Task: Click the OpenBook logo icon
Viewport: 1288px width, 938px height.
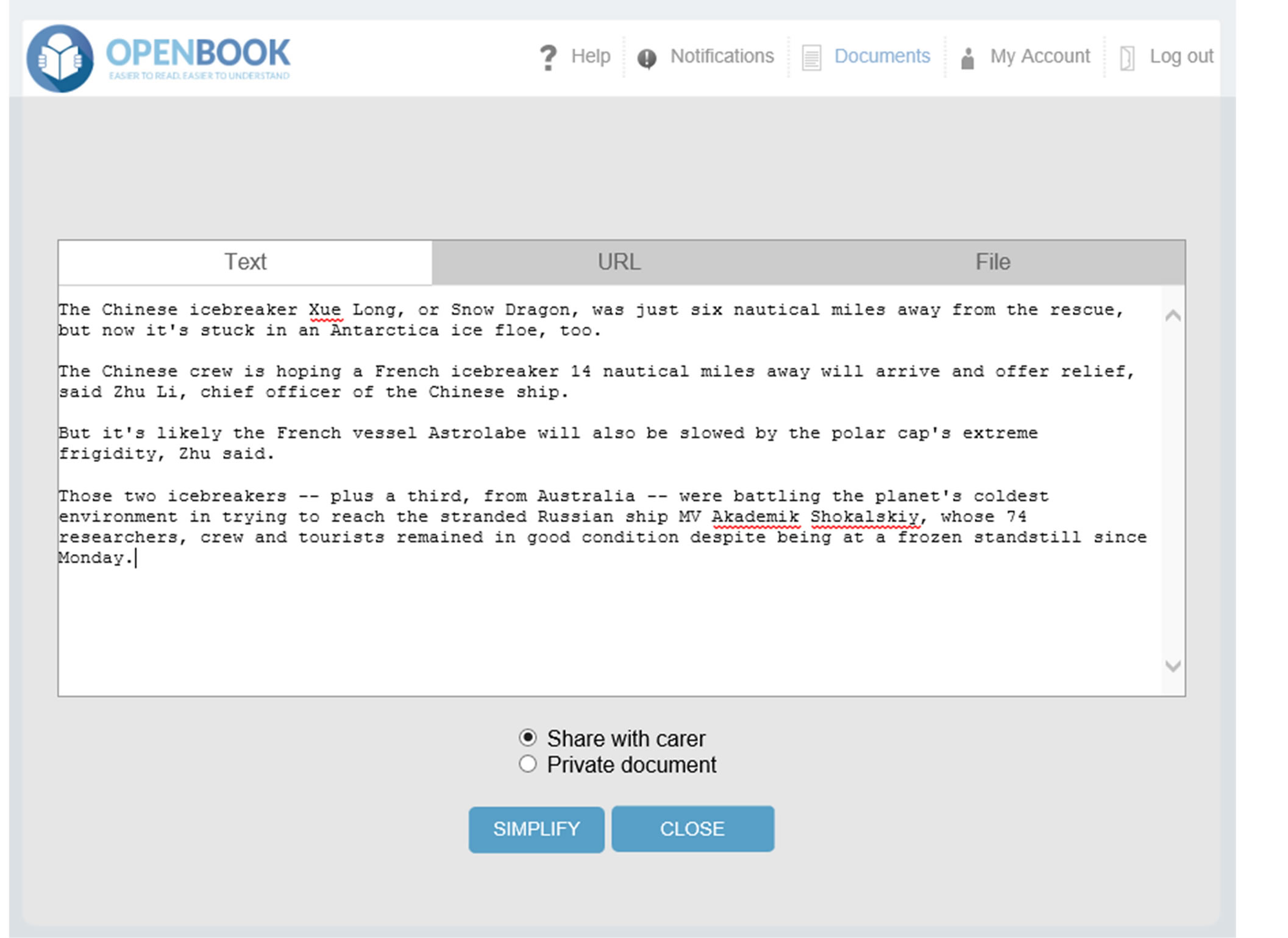Action: point(60,59)
